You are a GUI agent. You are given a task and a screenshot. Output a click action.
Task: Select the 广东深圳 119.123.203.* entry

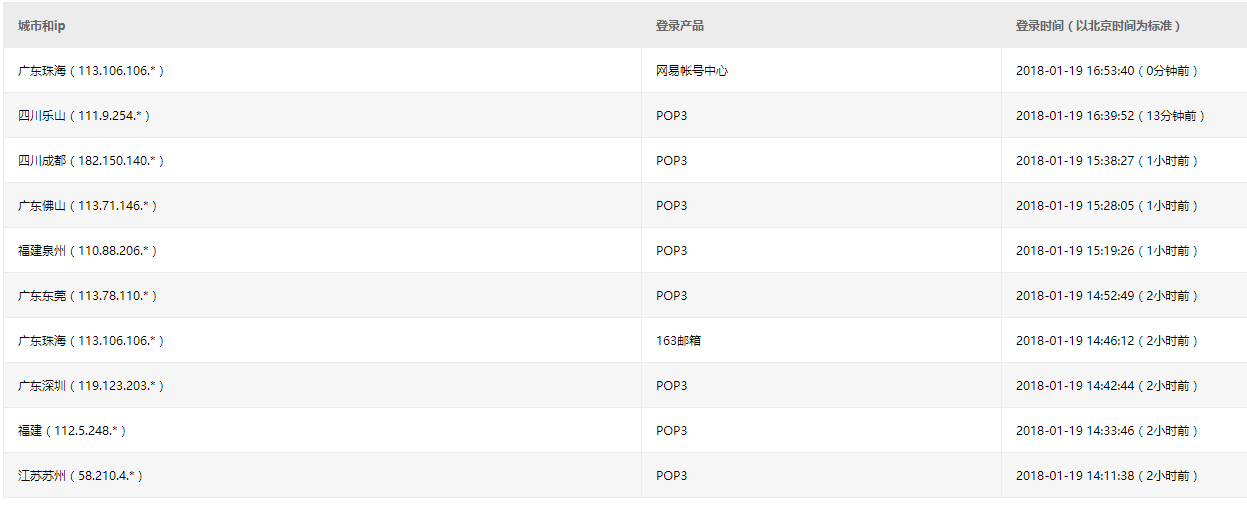91,386
